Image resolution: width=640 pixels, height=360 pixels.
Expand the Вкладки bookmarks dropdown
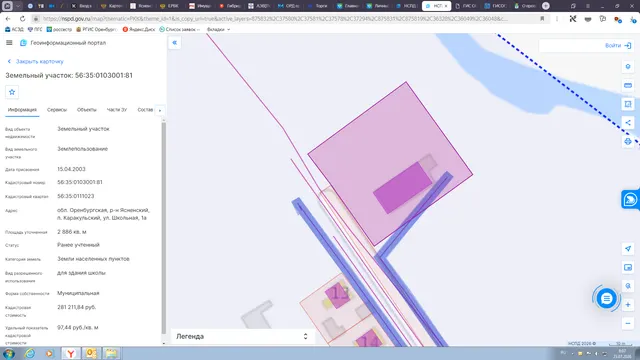click(218, 29)
